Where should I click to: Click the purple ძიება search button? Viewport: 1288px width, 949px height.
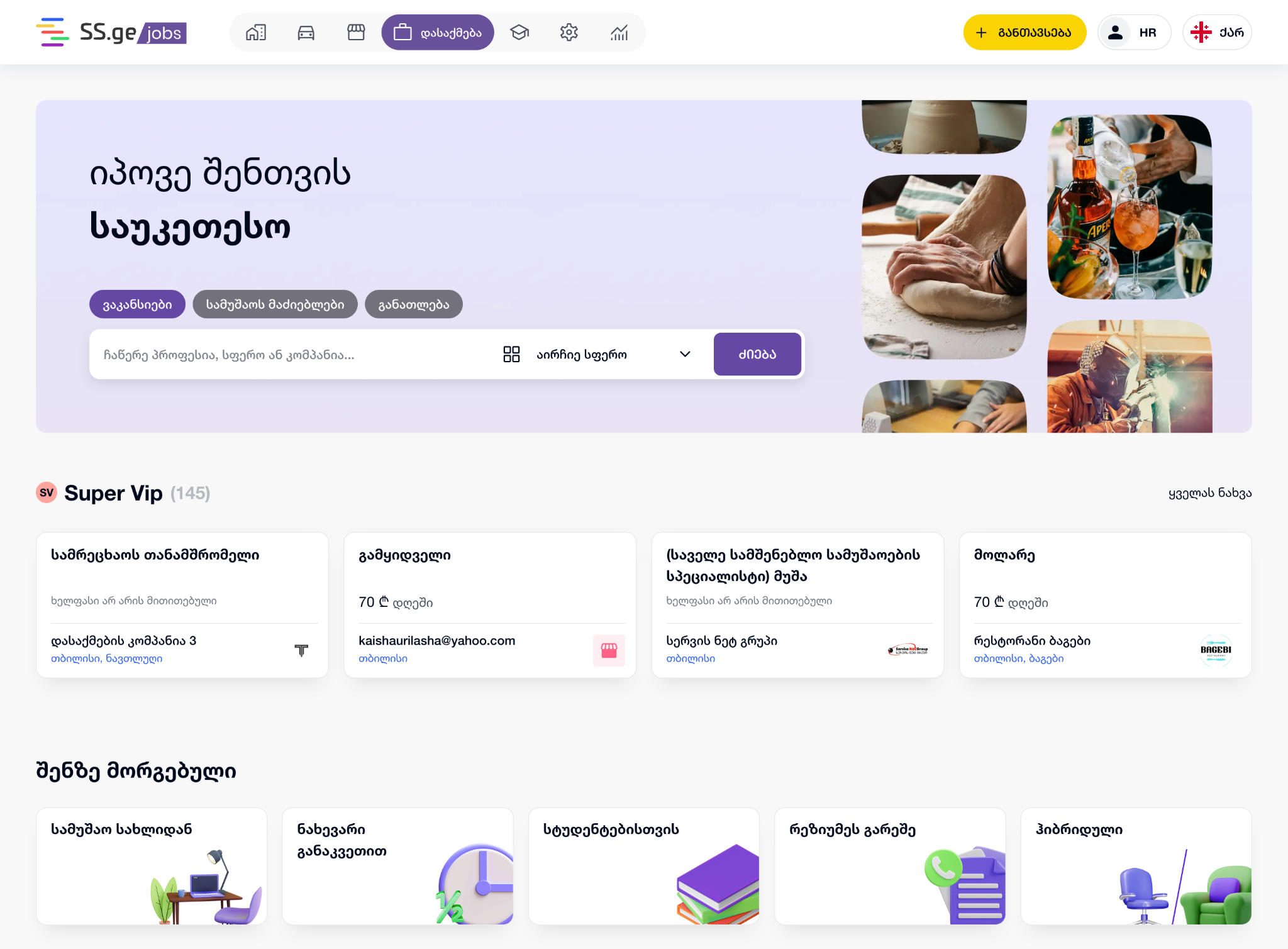757,354
